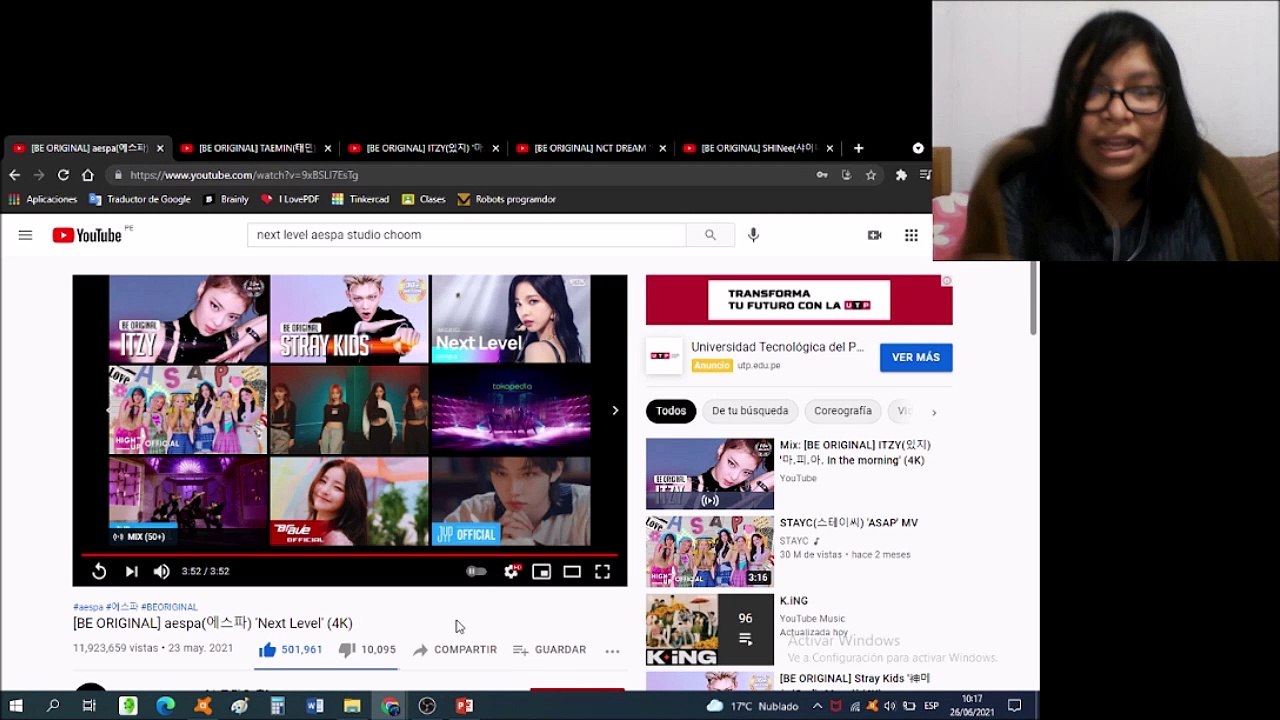
Task: Share the video via Compartir
Action: (454, 650)
